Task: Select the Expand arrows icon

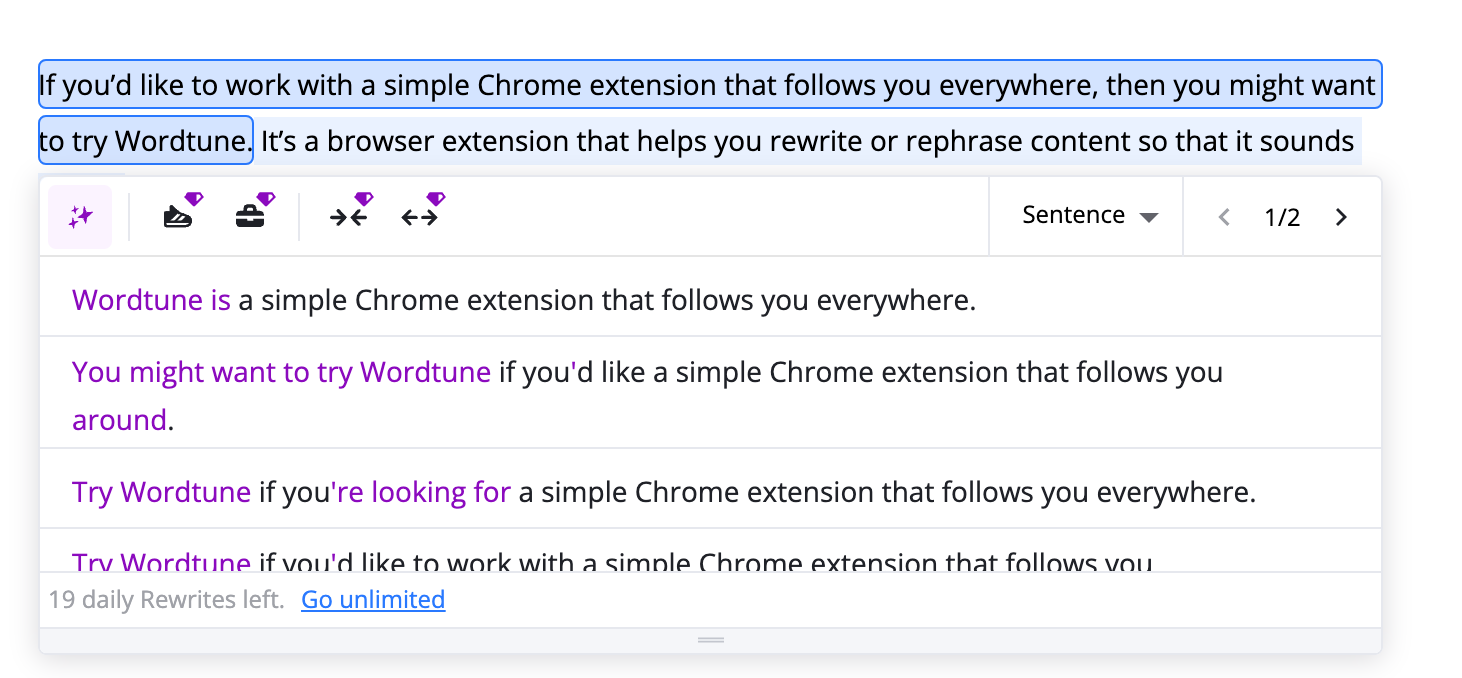Action: coord(420,217)
